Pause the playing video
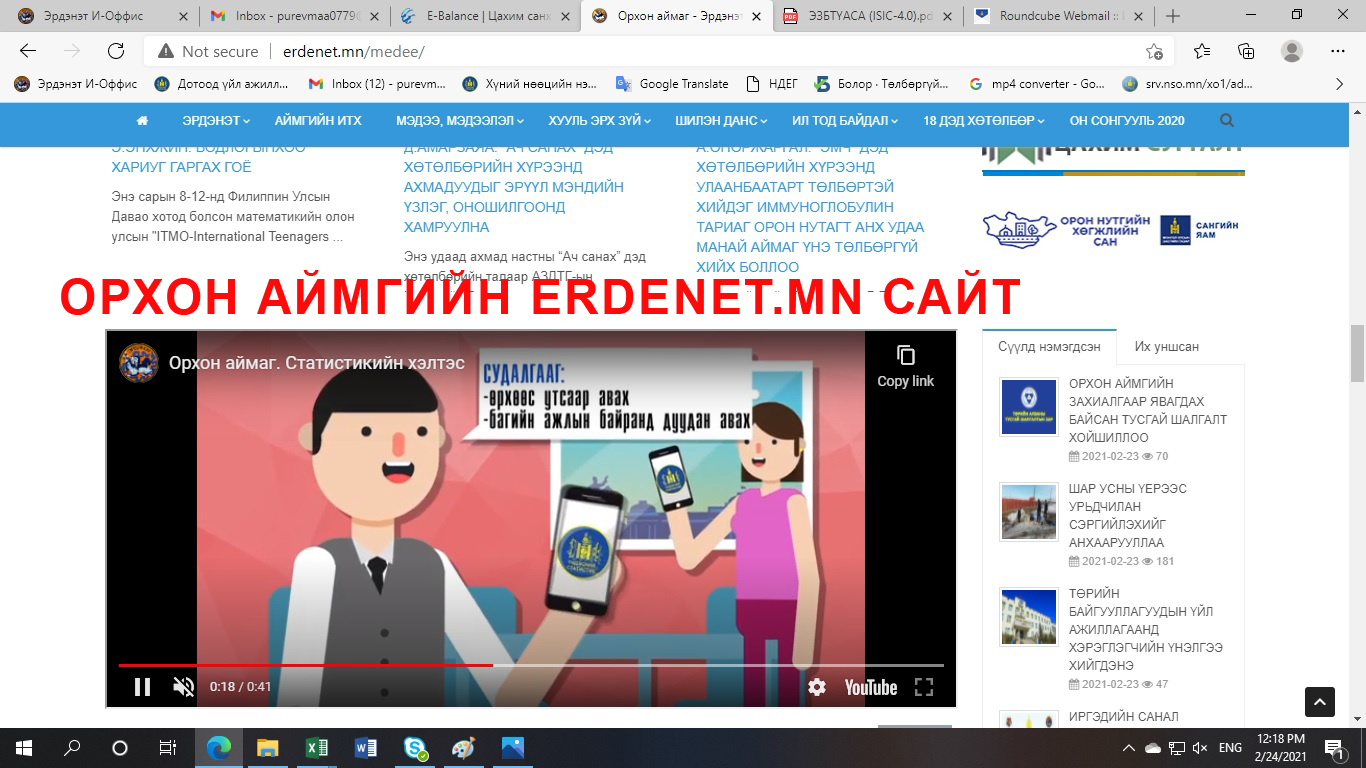Screen dimensions: 1366x768 tap(142, 687)
